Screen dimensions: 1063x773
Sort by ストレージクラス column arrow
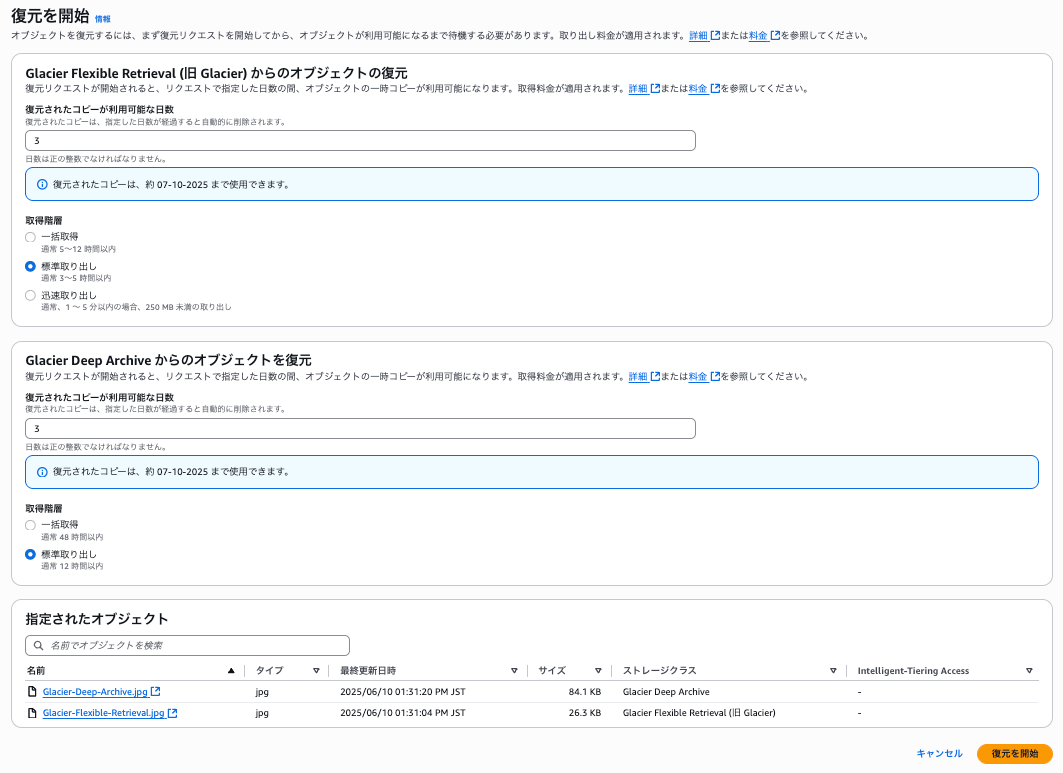coord(833,671)
